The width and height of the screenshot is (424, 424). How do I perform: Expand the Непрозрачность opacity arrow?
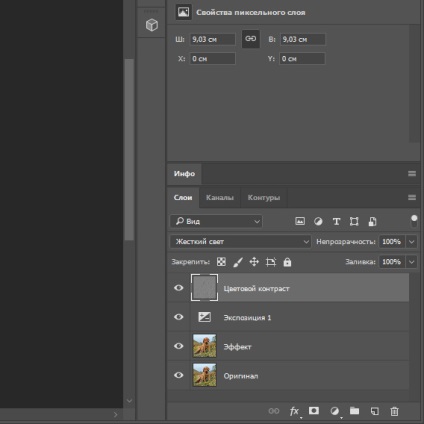412,242
